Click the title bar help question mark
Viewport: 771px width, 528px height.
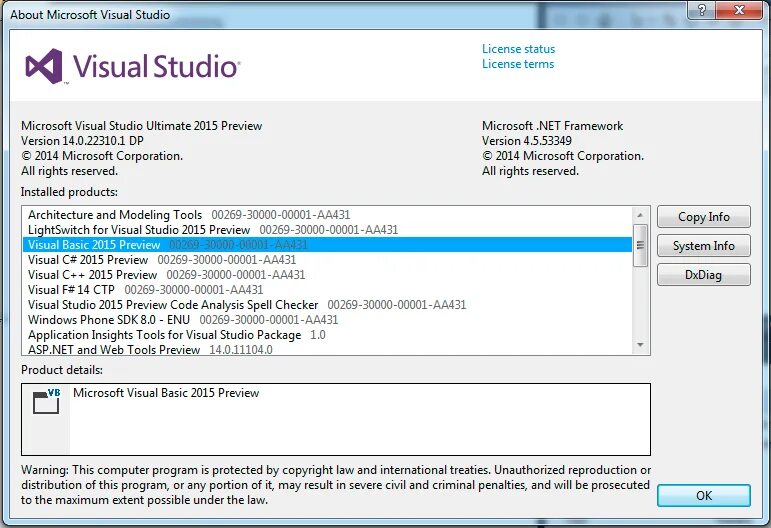(702, 10)
